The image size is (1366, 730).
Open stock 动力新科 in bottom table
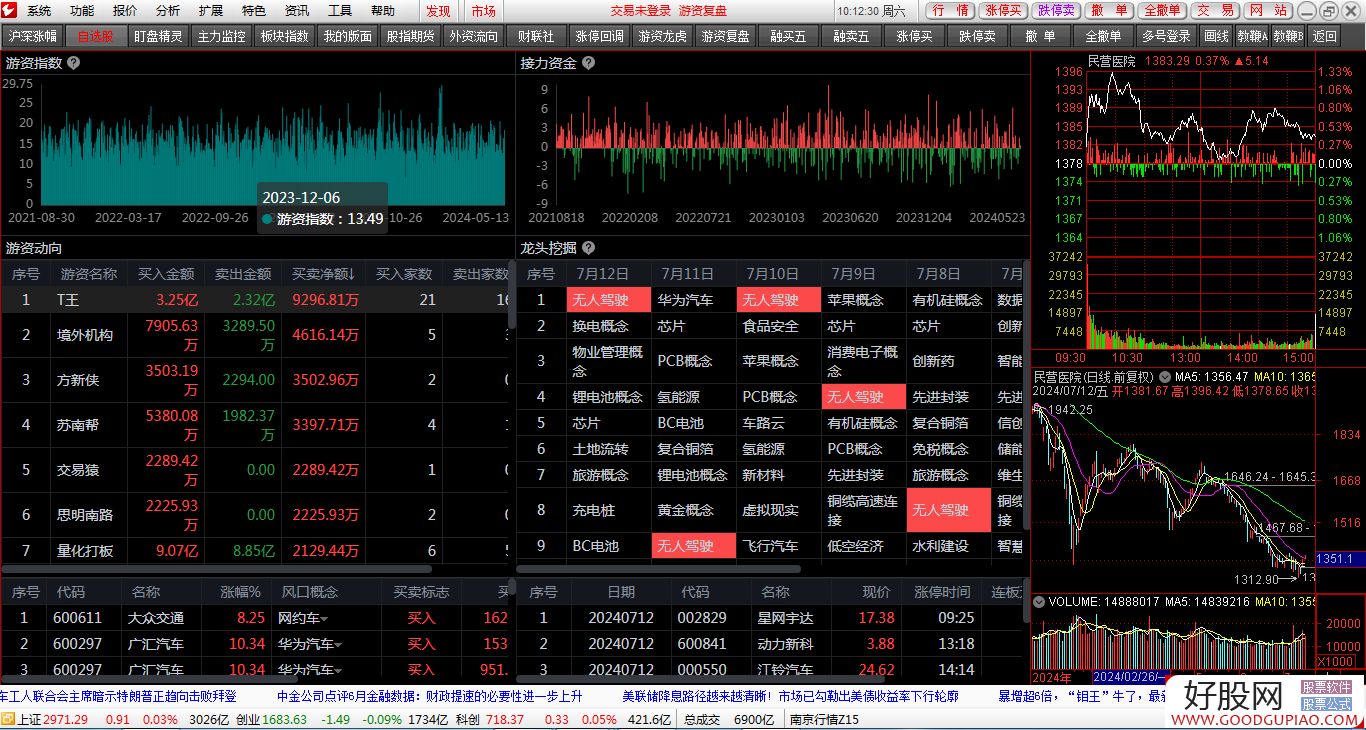tap(784, 644)
